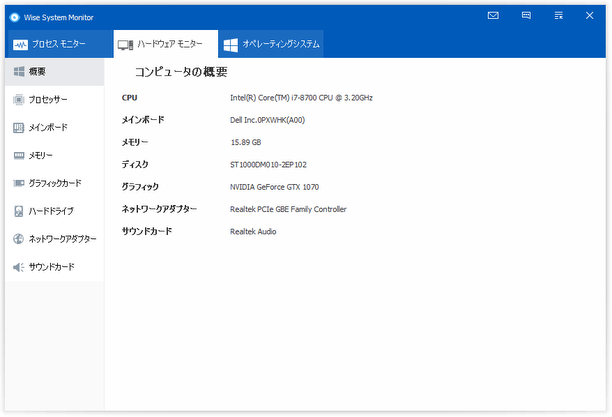Click the CPU label in overview

coord(130,98)
